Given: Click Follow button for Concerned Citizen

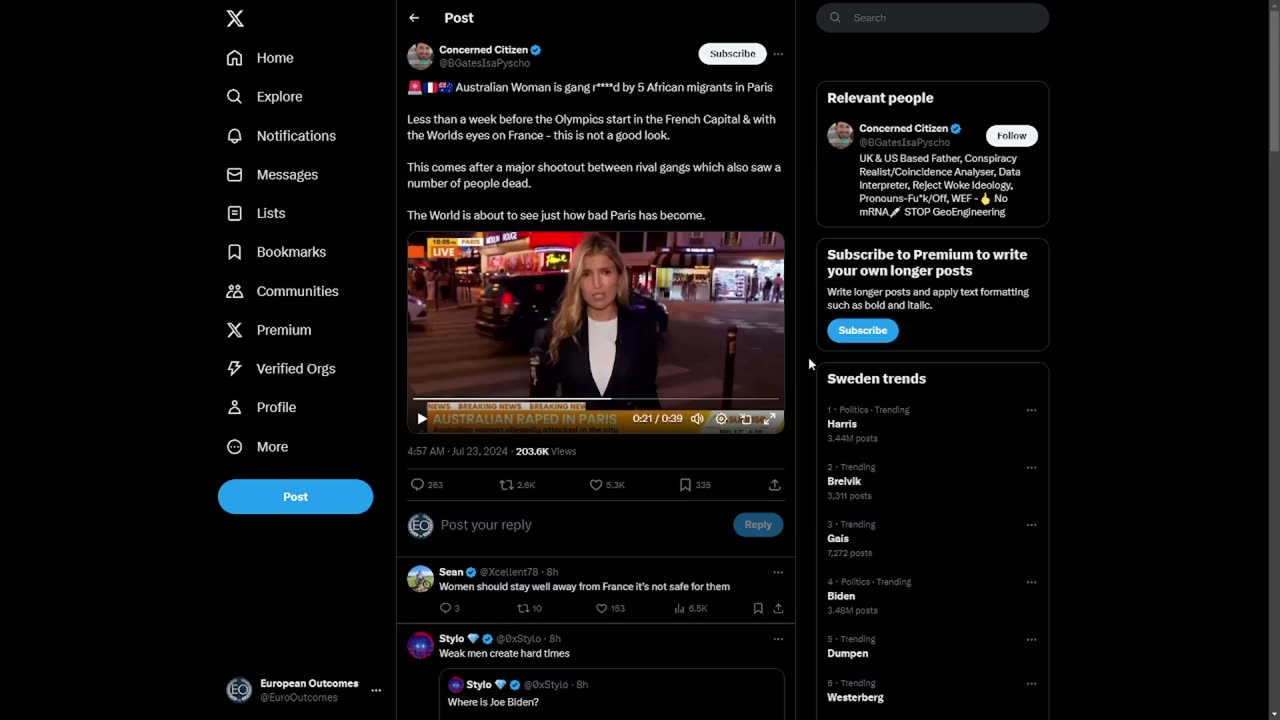Looking at the screenshot, I should [1011, 136].
